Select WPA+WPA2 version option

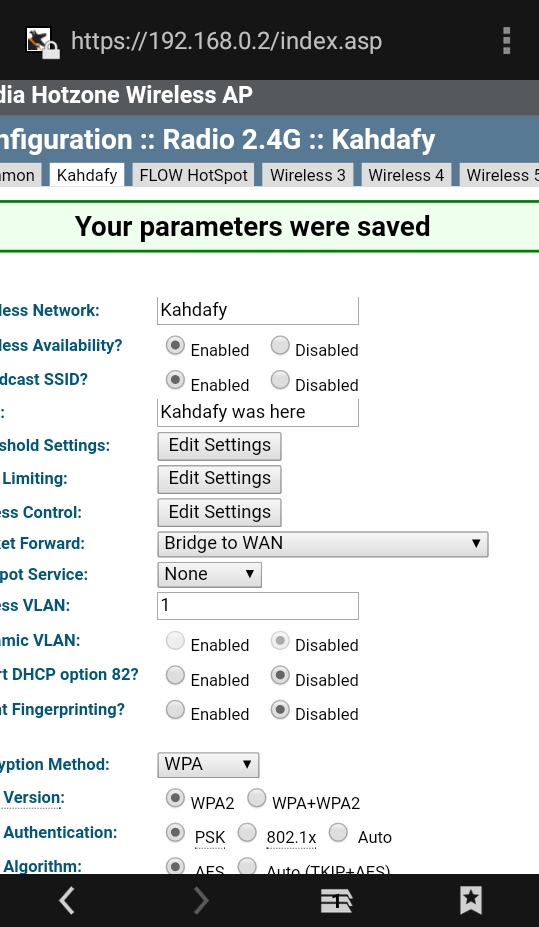(256, 798)
